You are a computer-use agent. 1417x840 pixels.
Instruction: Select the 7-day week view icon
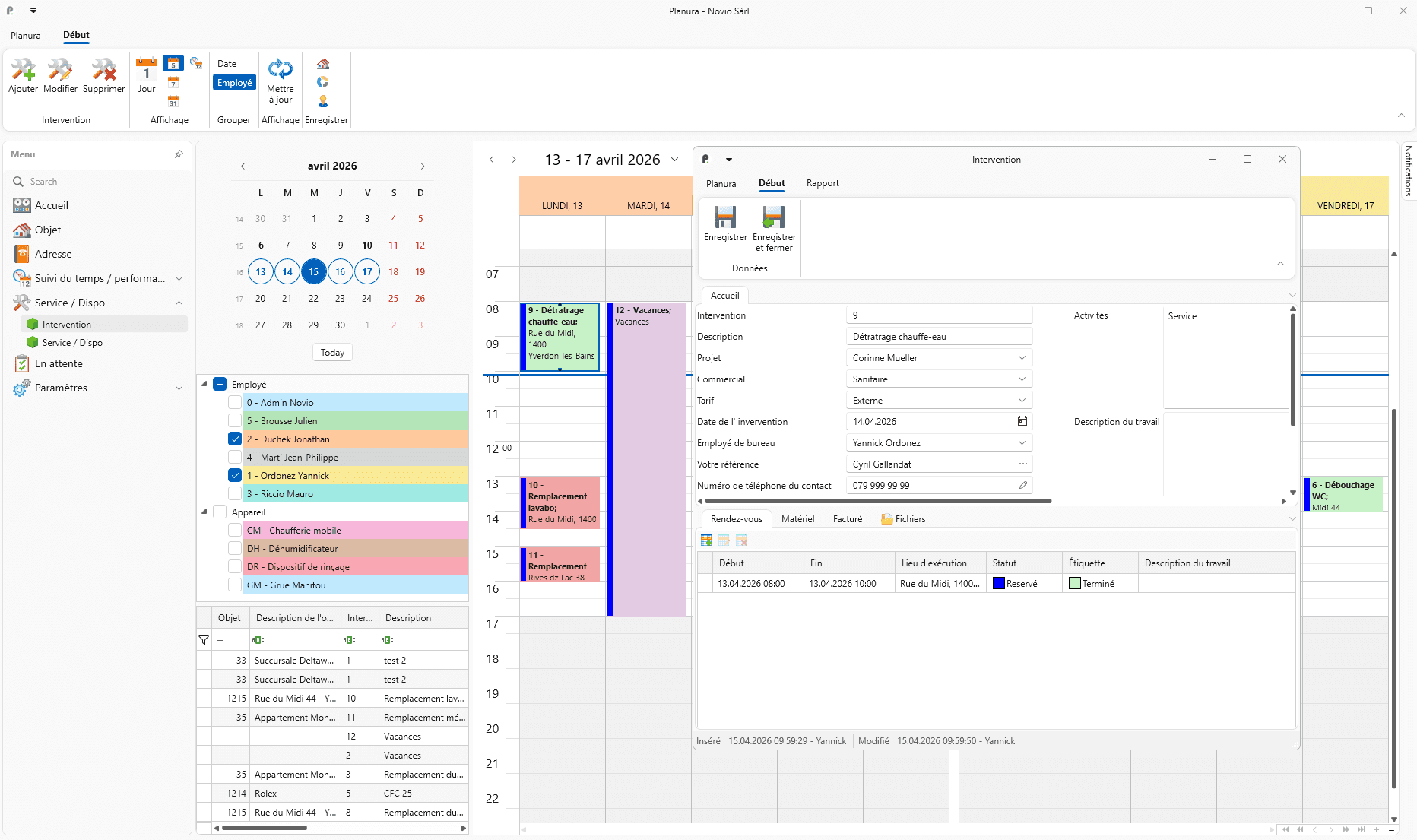(173, 83)
